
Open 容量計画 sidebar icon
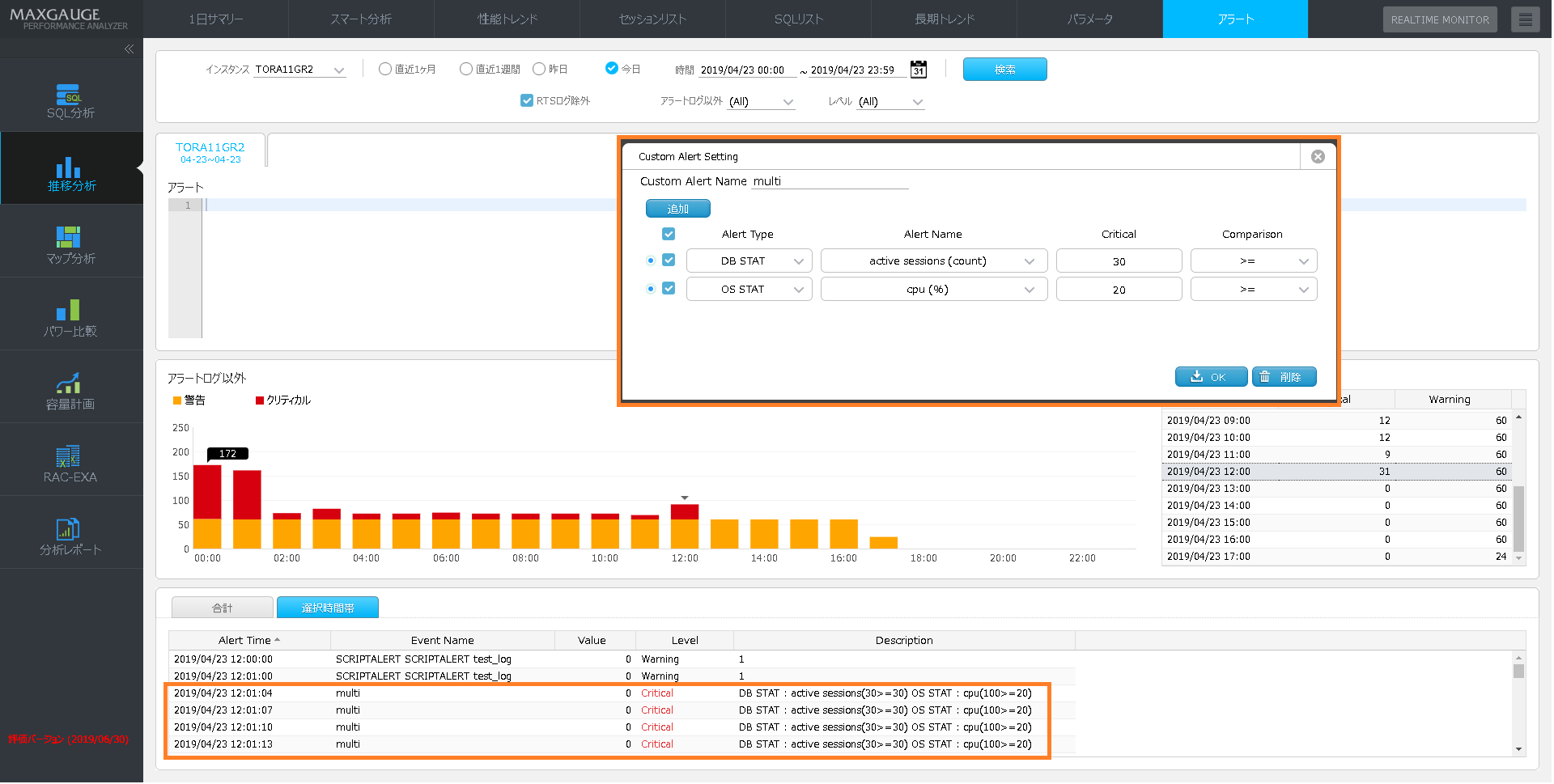coord(71,392)
